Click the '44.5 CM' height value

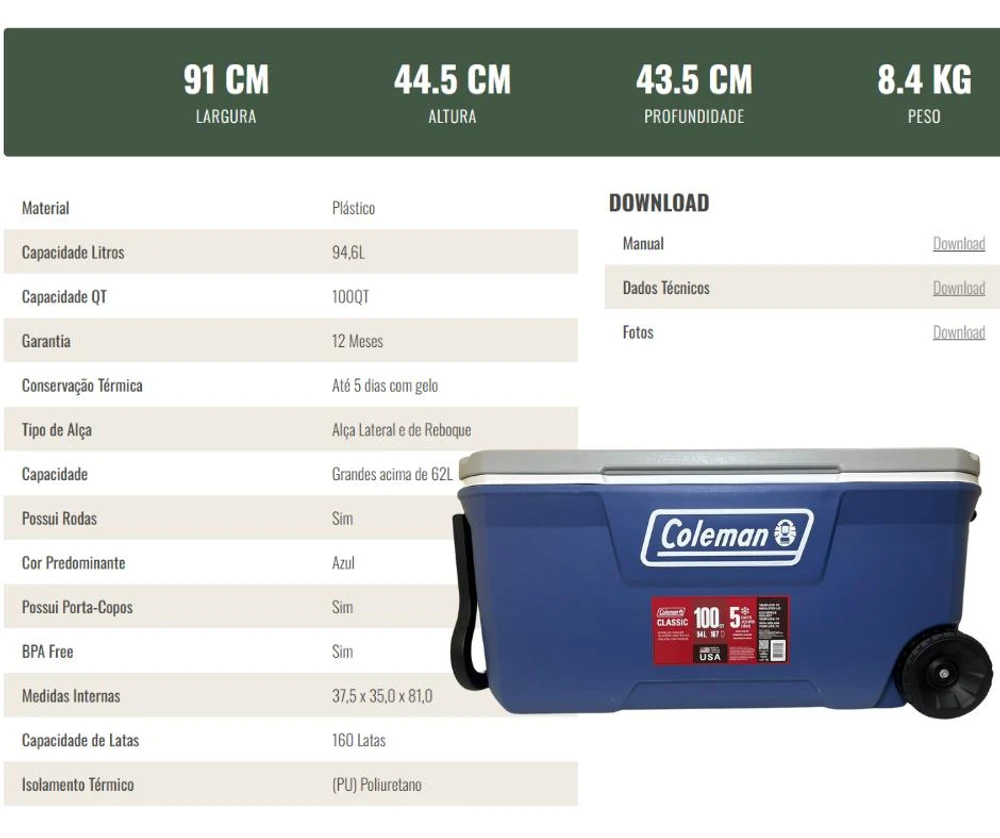point(452,80)
